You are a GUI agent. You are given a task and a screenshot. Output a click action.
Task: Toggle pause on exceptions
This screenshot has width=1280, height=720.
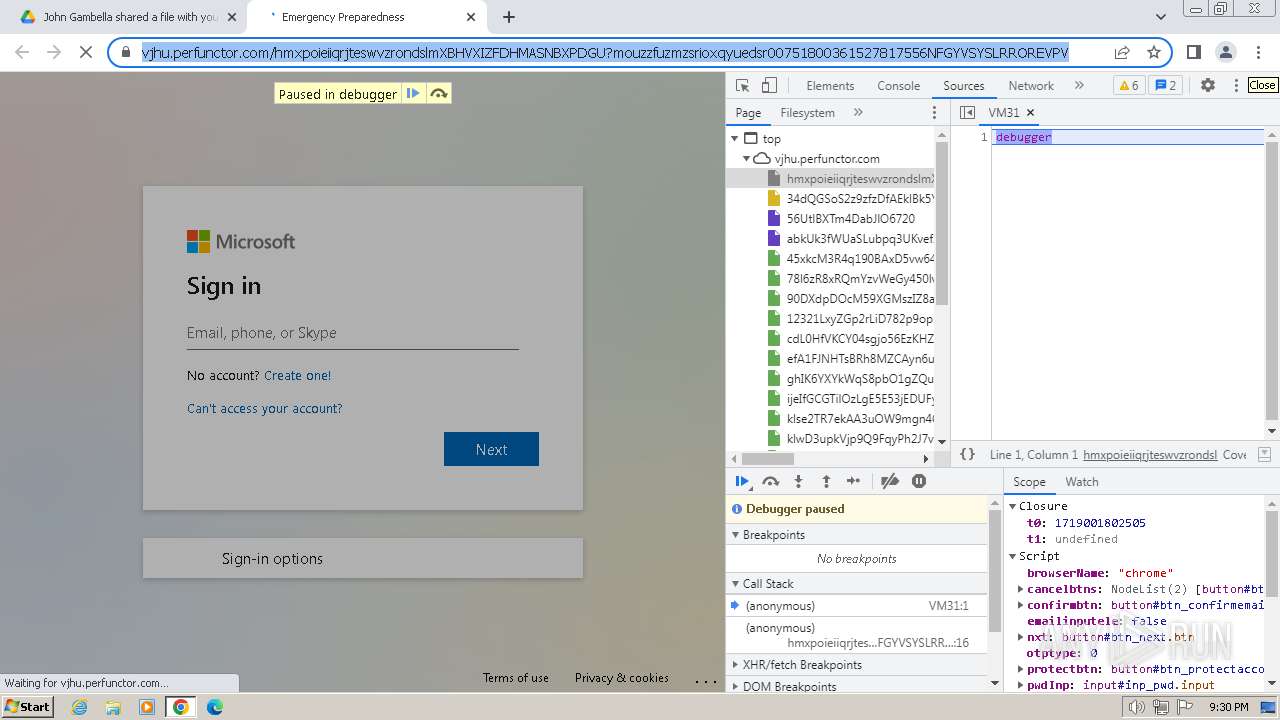click(x=919, y=481)
